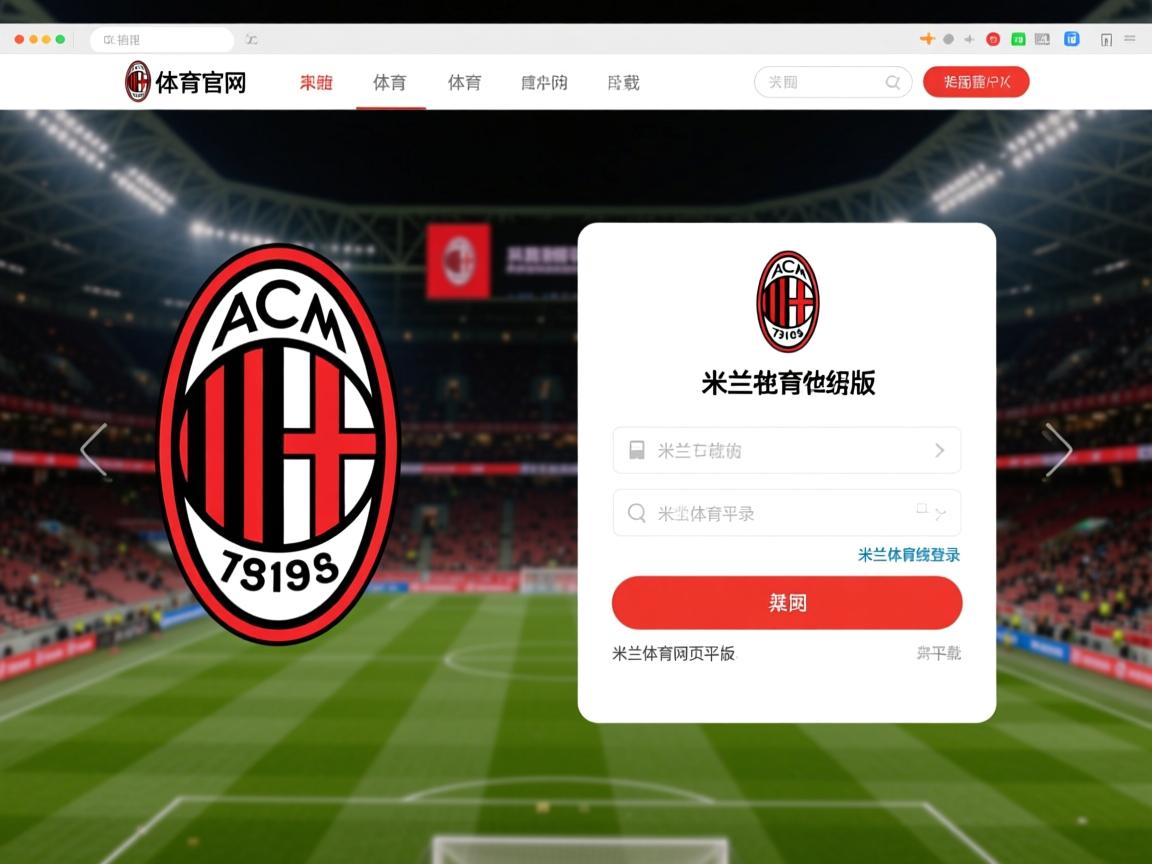
Task: Click the red circular extension icon
Action: click(x=993, y=40)
